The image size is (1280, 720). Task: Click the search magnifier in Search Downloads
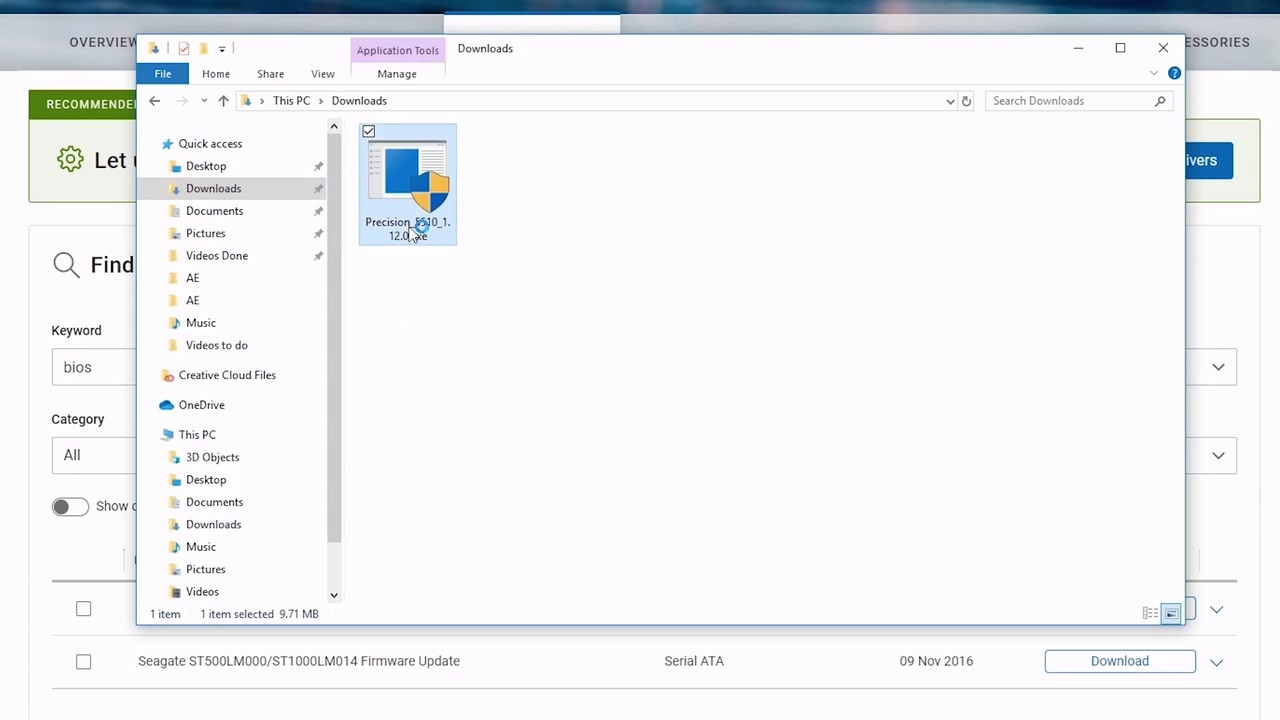coord(1160,101)
